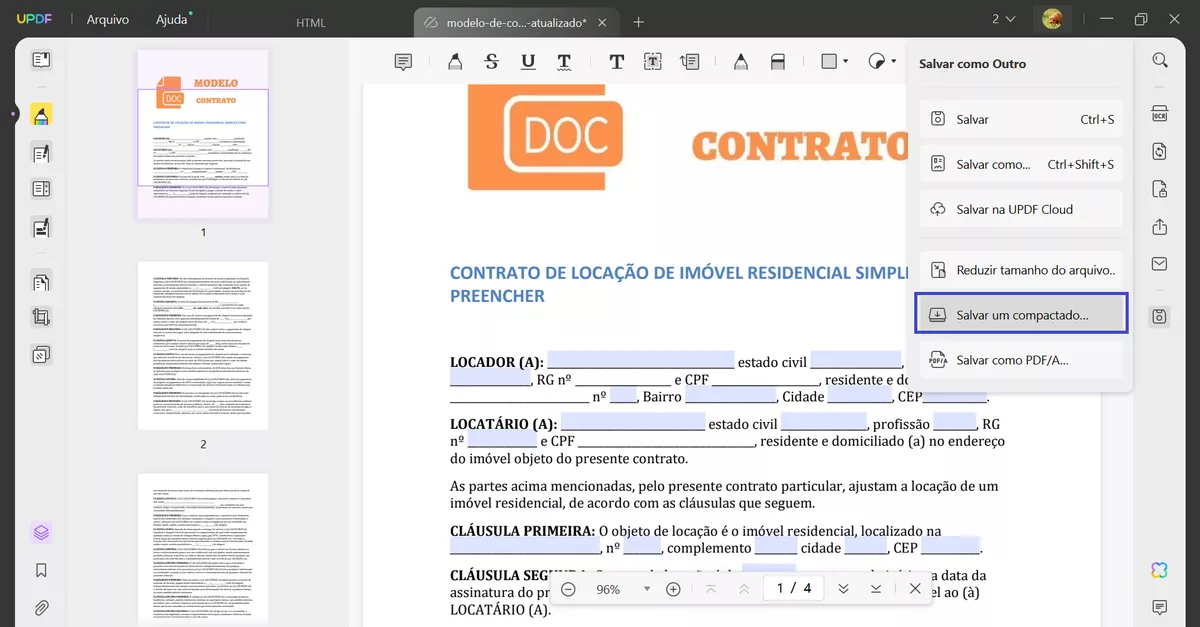Open the OCR tool on the right sidebar
Screen dimensions: 1200x627
coord(1159,113)
